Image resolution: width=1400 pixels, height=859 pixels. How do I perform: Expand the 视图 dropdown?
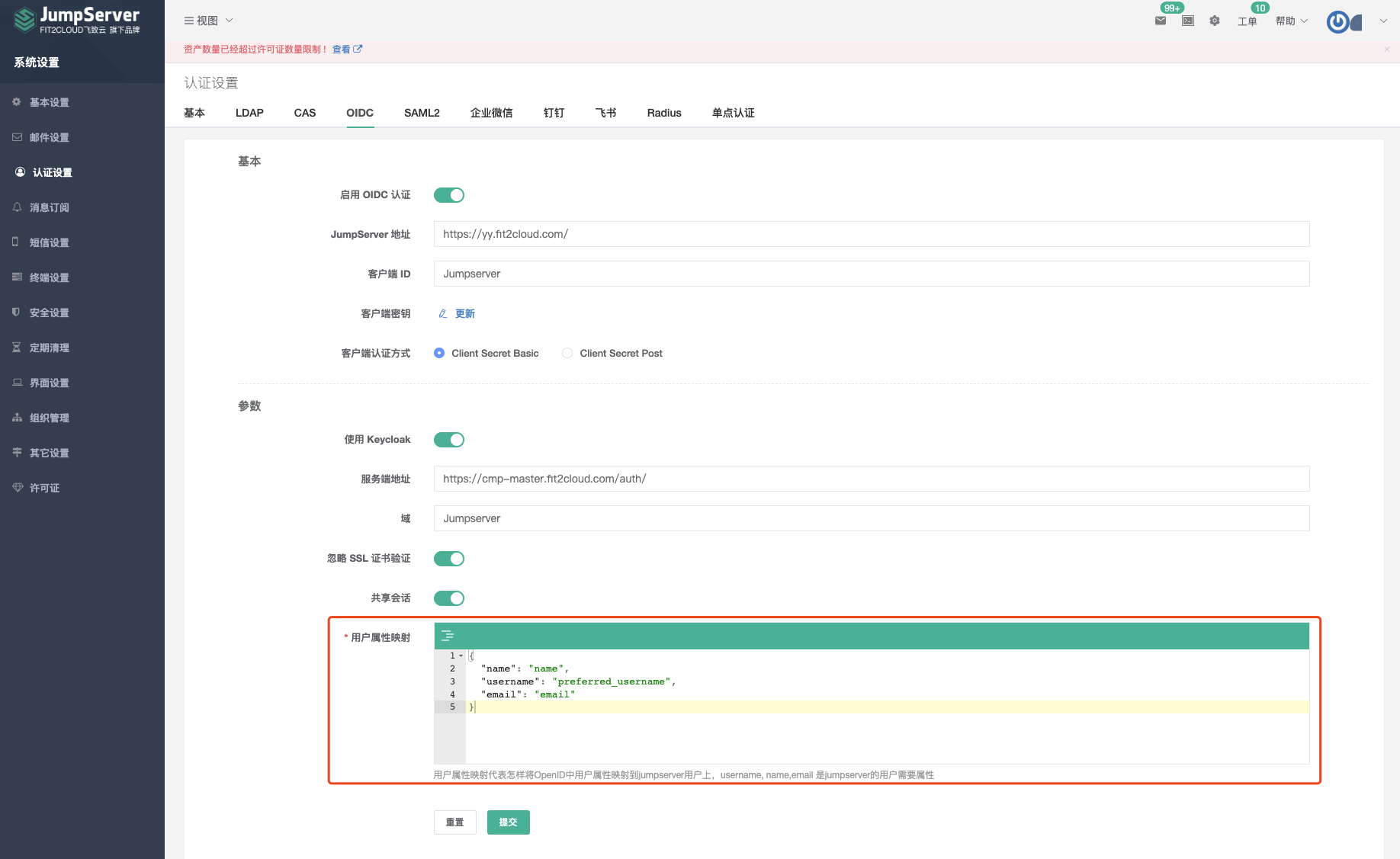point(207,21)
